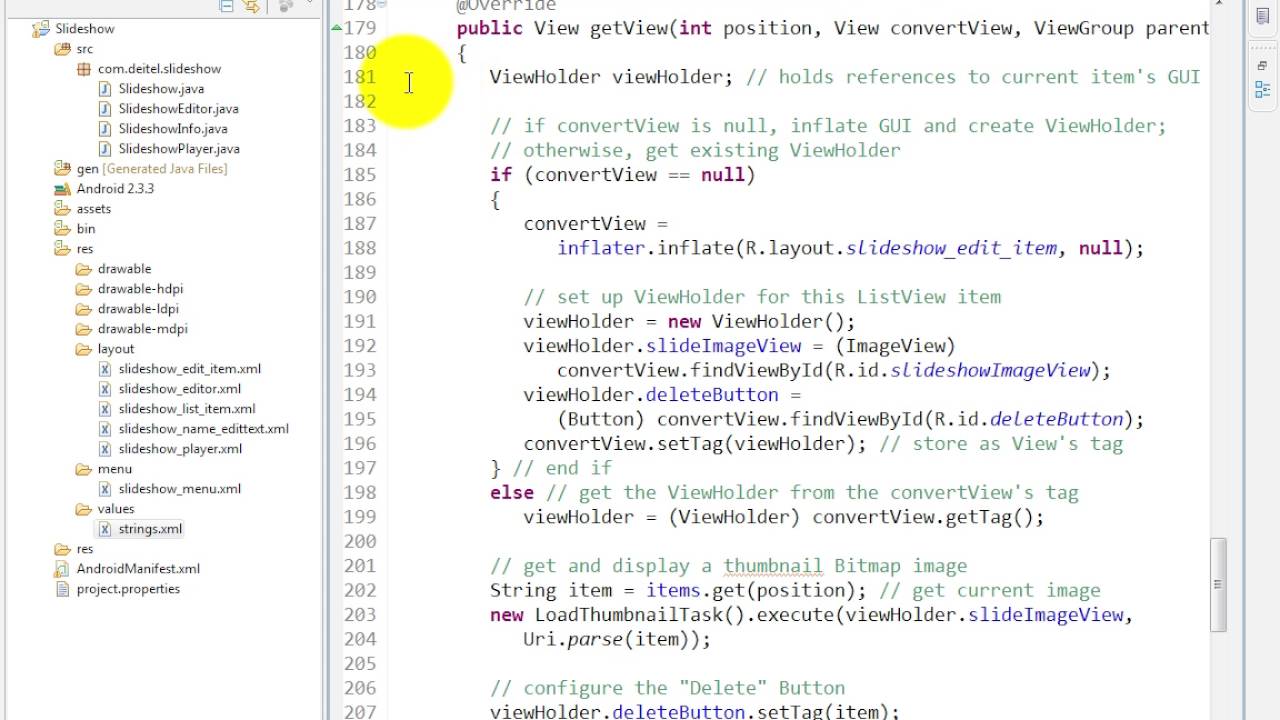Click the SlideshowInfo.java file icon

click(x=106, y=129)
